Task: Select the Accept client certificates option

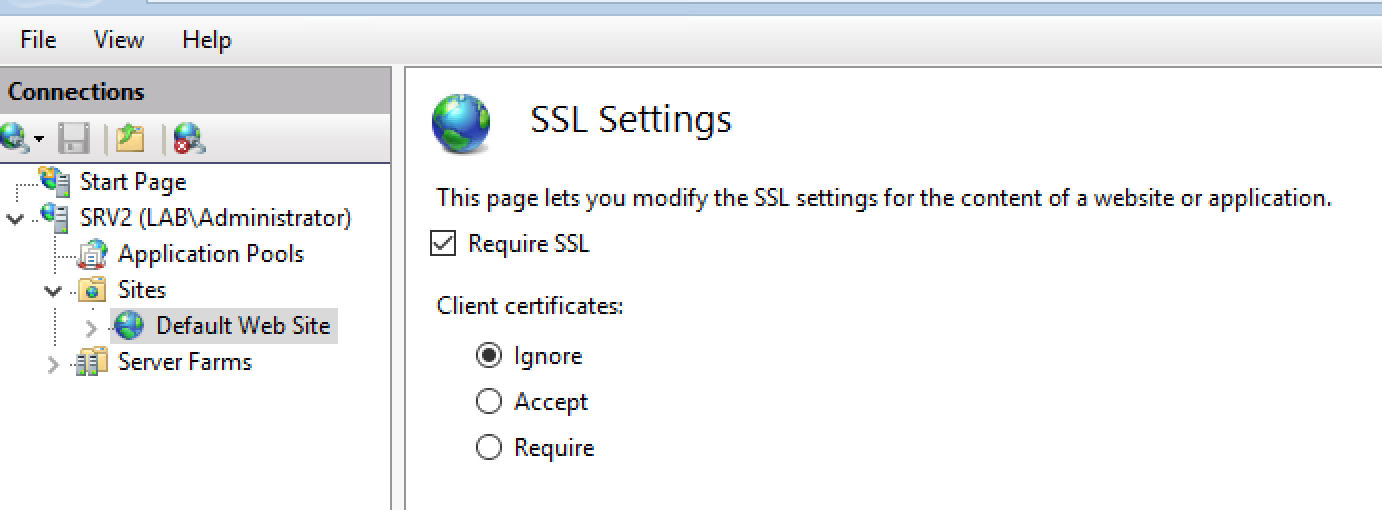Action: pos(489,402)
